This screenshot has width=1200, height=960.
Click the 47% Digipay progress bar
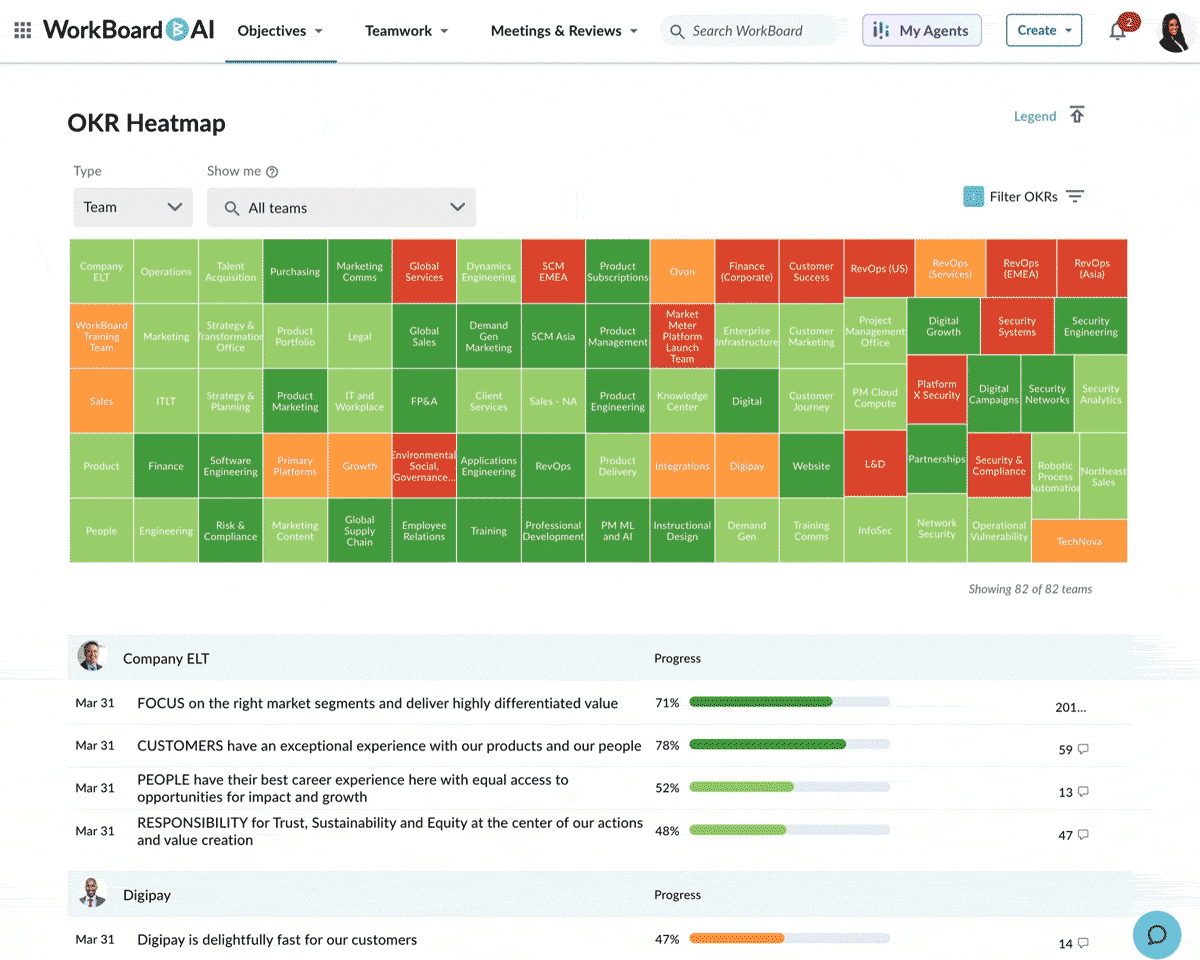[x=790, y=938]
